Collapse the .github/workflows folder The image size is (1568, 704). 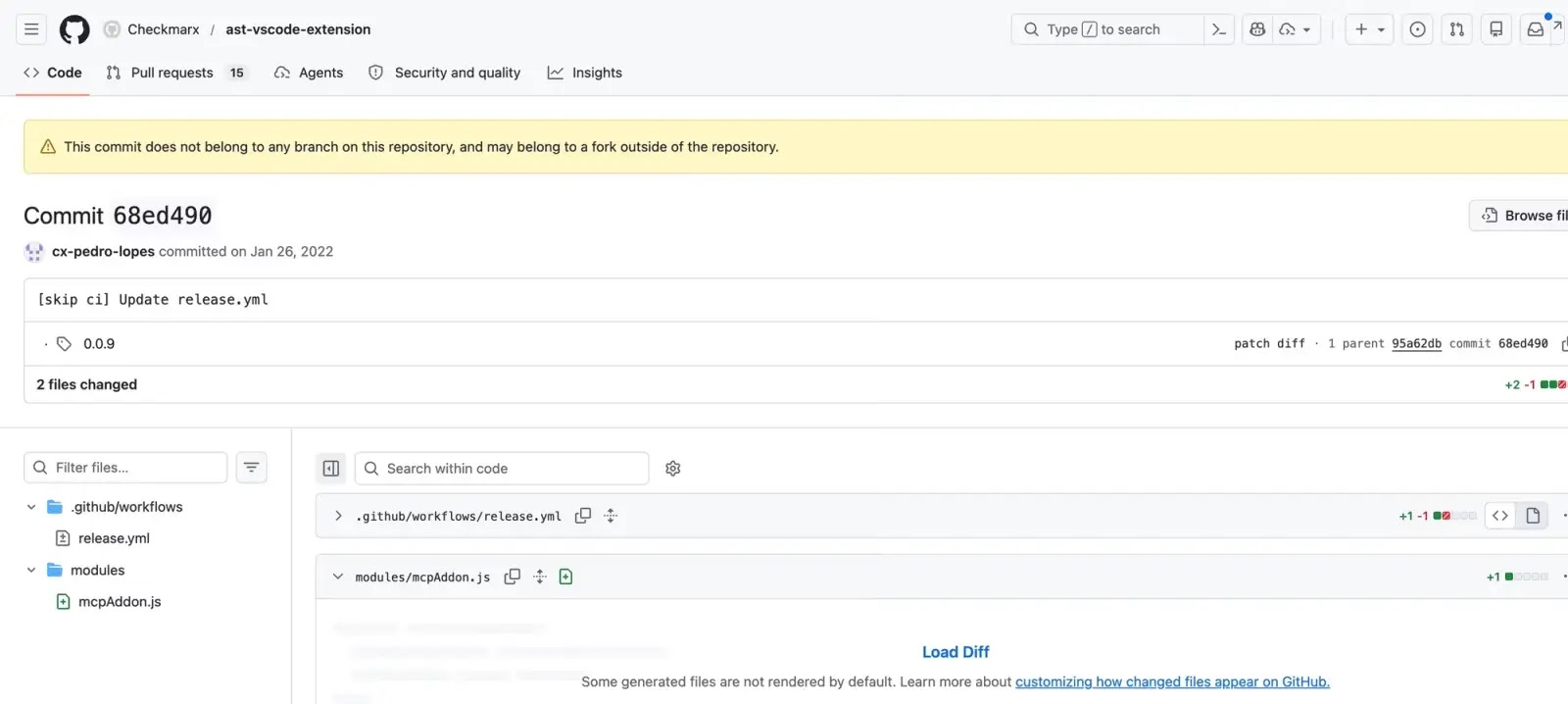point(31,507)
